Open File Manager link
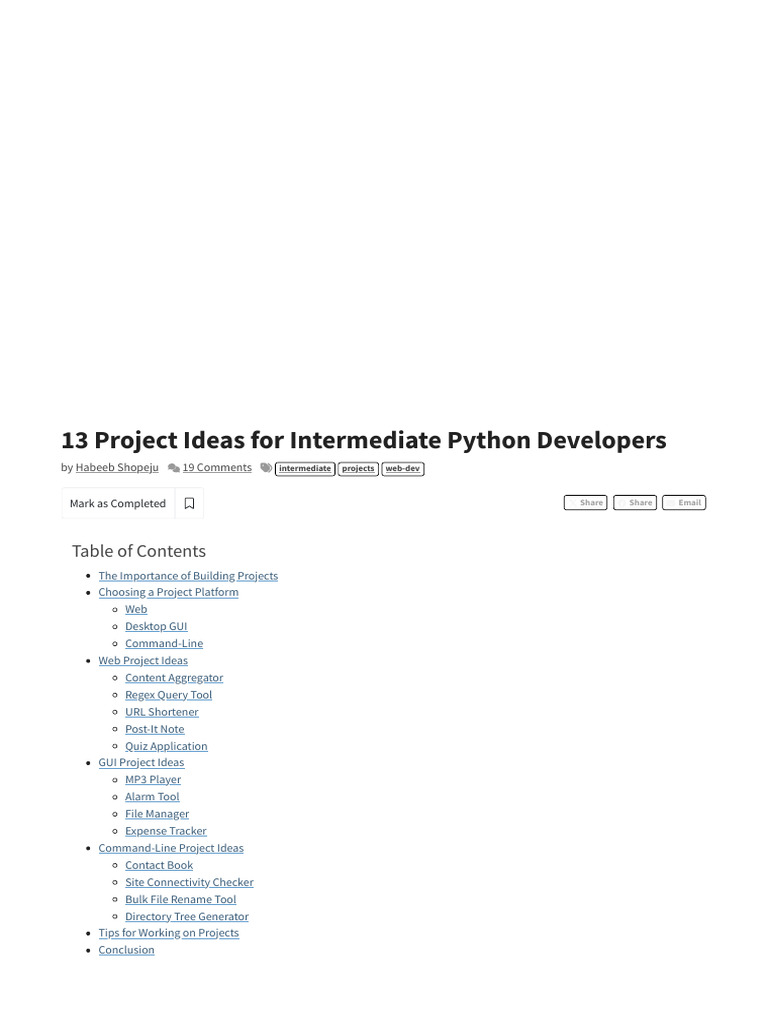 [x=157, y=814]
